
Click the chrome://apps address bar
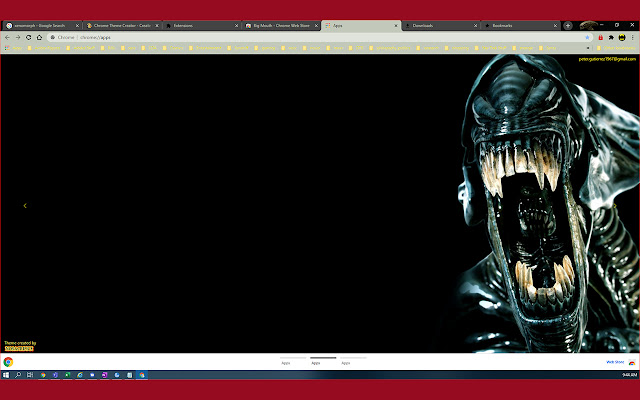coord(318,37)
